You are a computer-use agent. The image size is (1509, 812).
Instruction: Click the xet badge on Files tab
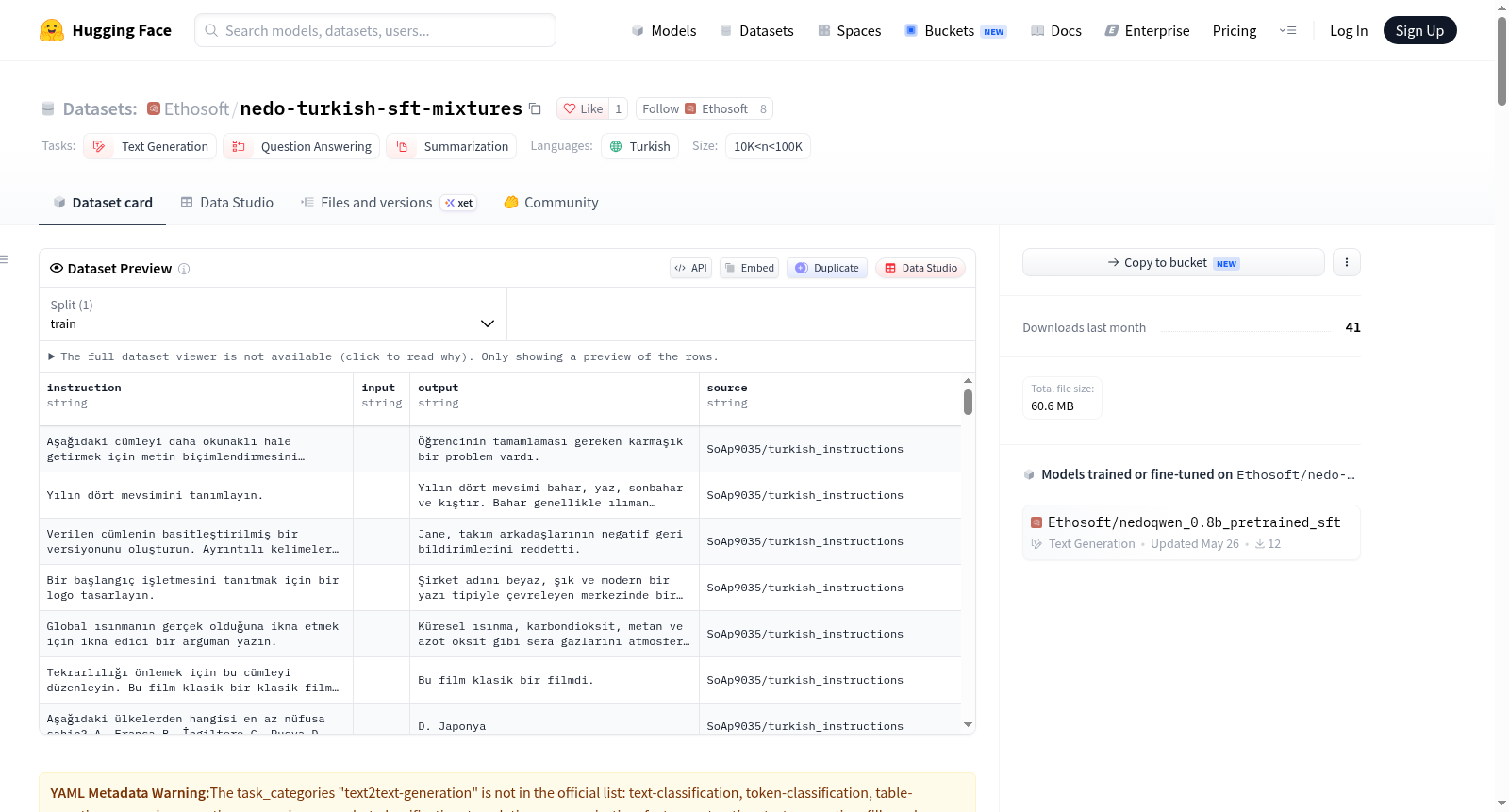click(459, 203)
